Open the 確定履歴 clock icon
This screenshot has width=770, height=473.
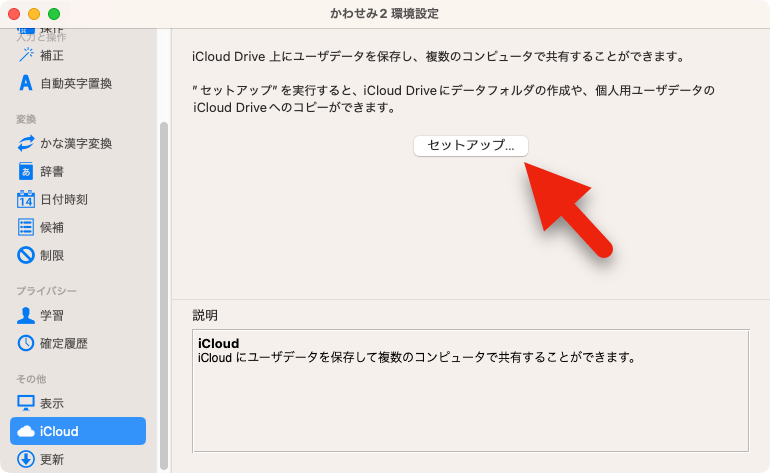(x=26, y=343)
